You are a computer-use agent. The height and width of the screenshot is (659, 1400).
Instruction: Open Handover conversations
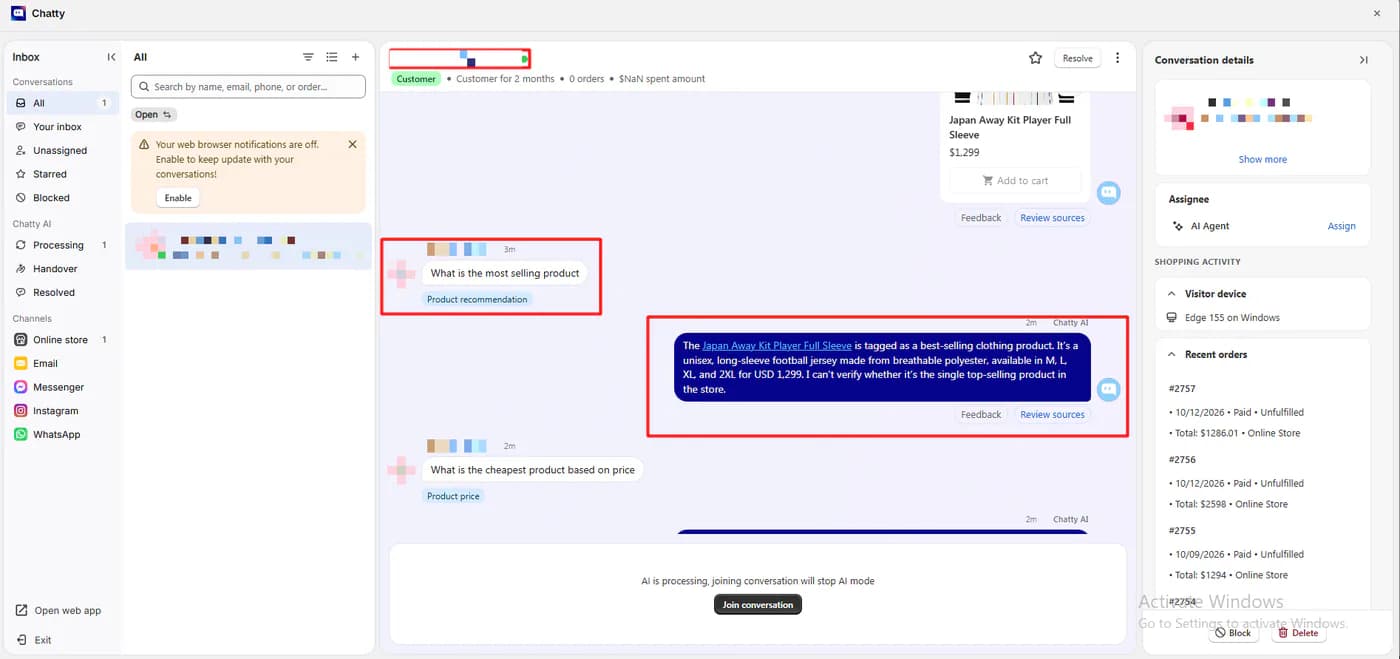(x=62, y=269)
